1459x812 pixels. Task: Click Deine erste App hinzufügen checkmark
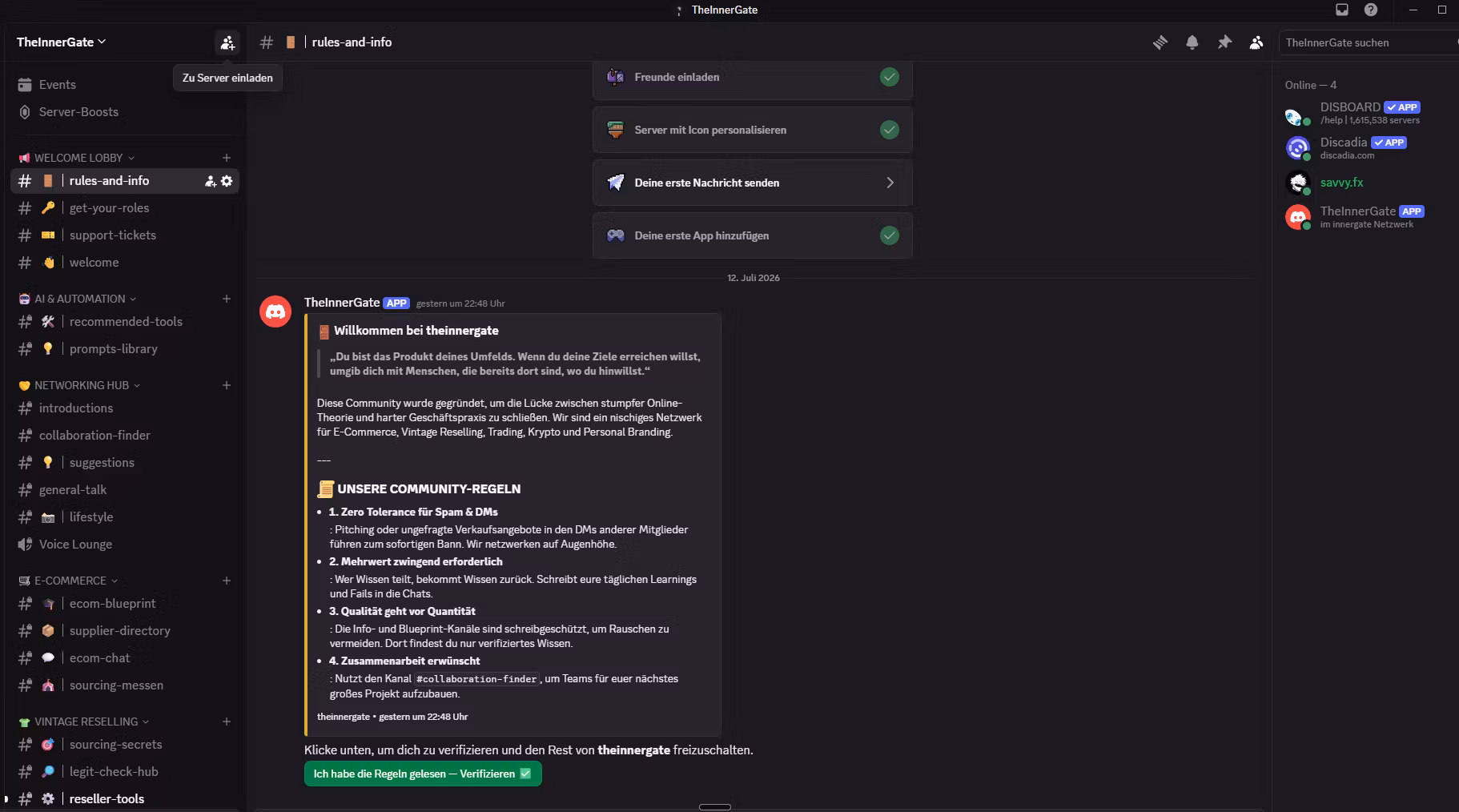[x=890, y=235]
